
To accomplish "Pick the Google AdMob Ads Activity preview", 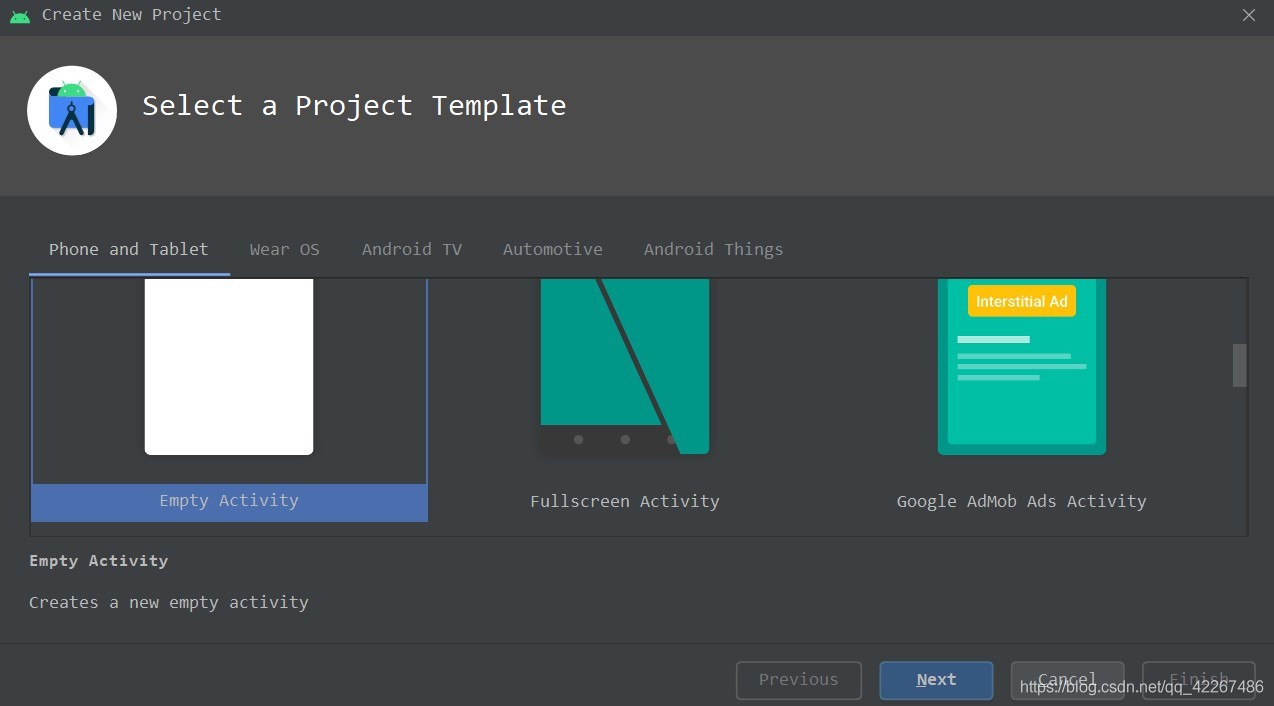I will (x=1022, y=366).
